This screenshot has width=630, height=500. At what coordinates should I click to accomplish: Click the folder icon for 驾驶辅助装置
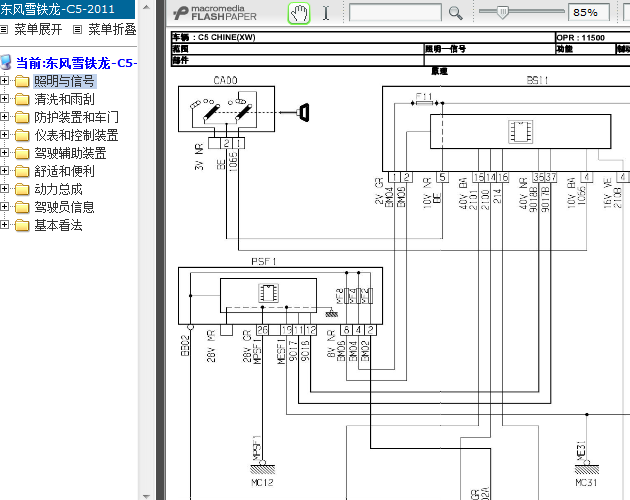tap(22, 154)
